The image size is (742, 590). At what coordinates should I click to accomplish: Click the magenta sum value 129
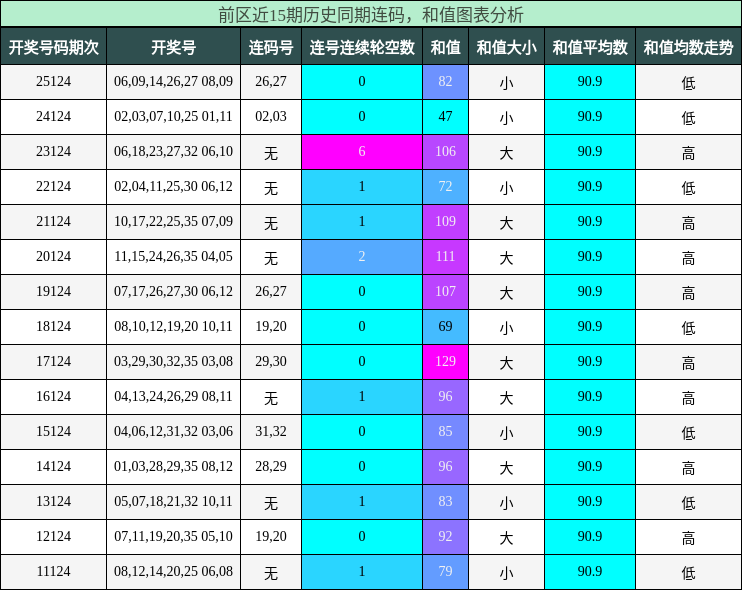445,361
